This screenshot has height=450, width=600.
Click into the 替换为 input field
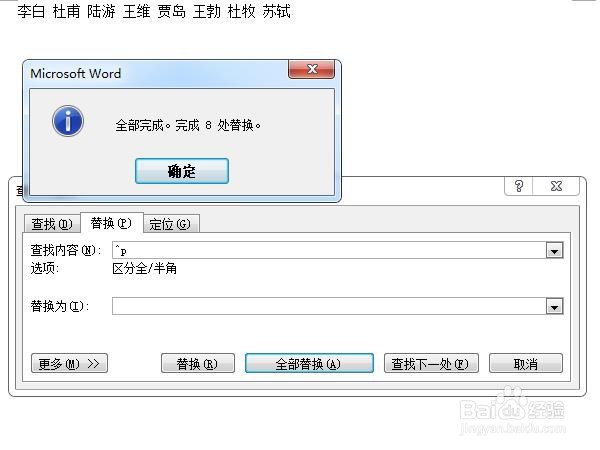pos(329,306)
